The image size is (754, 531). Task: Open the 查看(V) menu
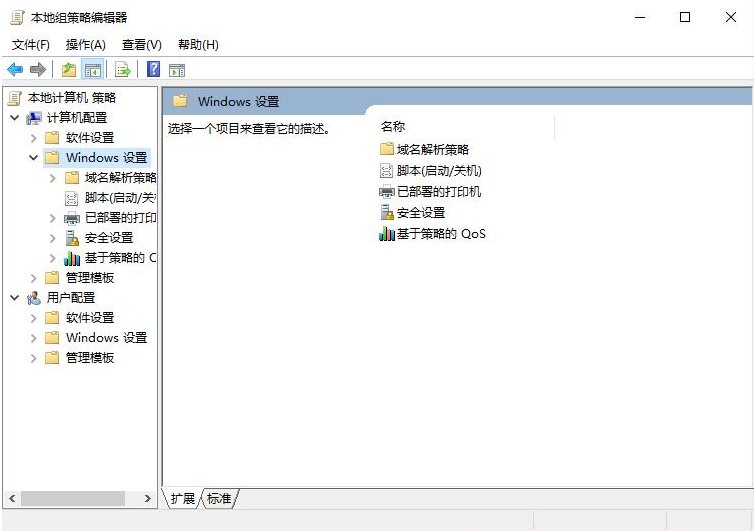point(141,44)
